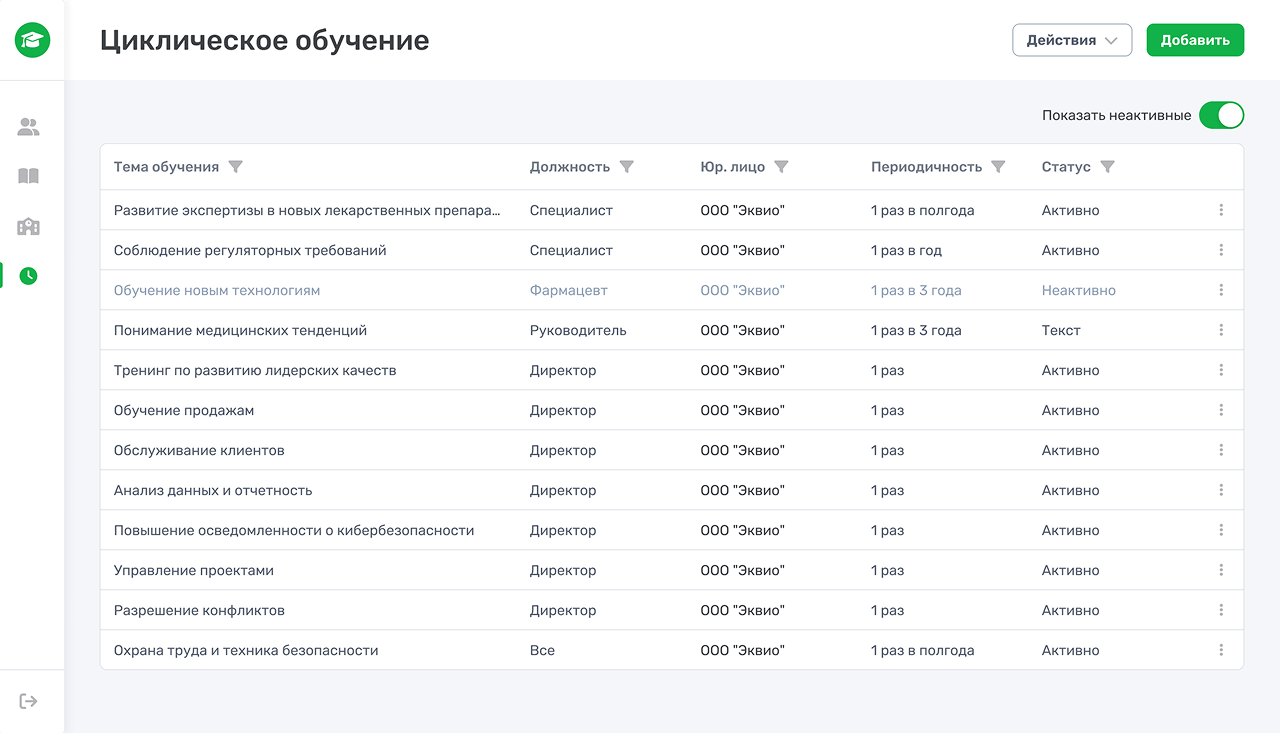Open row menu for Повышение осведомленности о кибербезопасности

pos(1221,530)
